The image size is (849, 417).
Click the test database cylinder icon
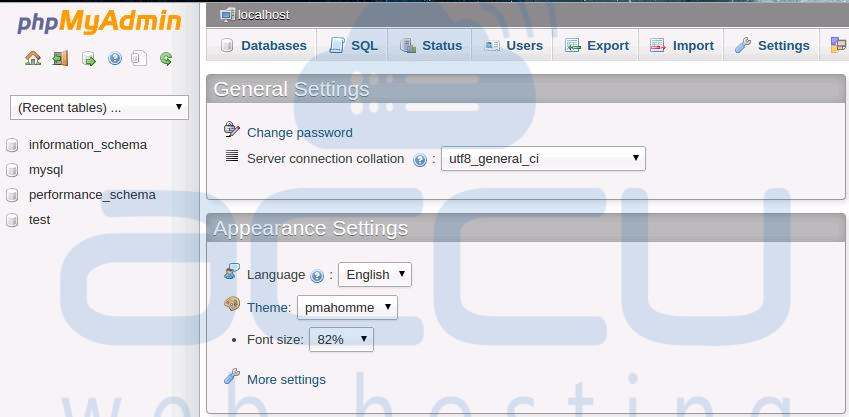click(12, 220)
